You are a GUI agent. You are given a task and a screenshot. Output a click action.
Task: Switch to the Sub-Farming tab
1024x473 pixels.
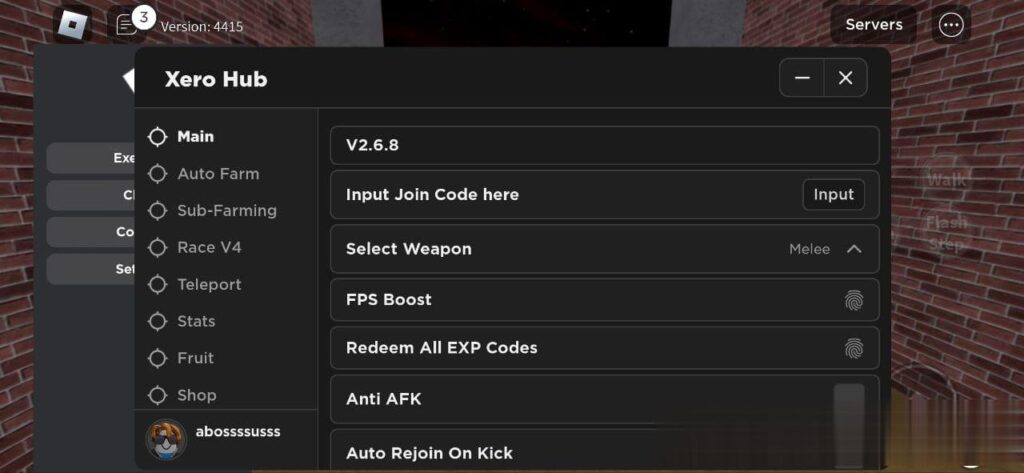tap(226, 211)
